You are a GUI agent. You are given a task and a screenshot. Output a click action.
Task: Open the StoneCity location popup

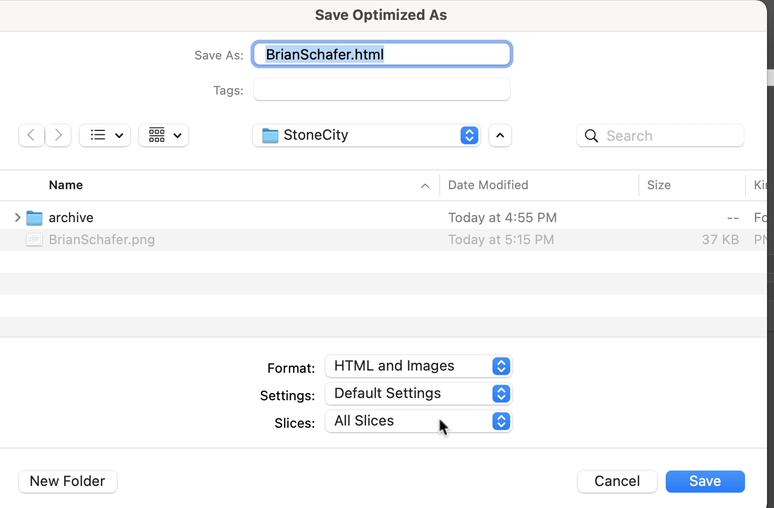(366, 135)
